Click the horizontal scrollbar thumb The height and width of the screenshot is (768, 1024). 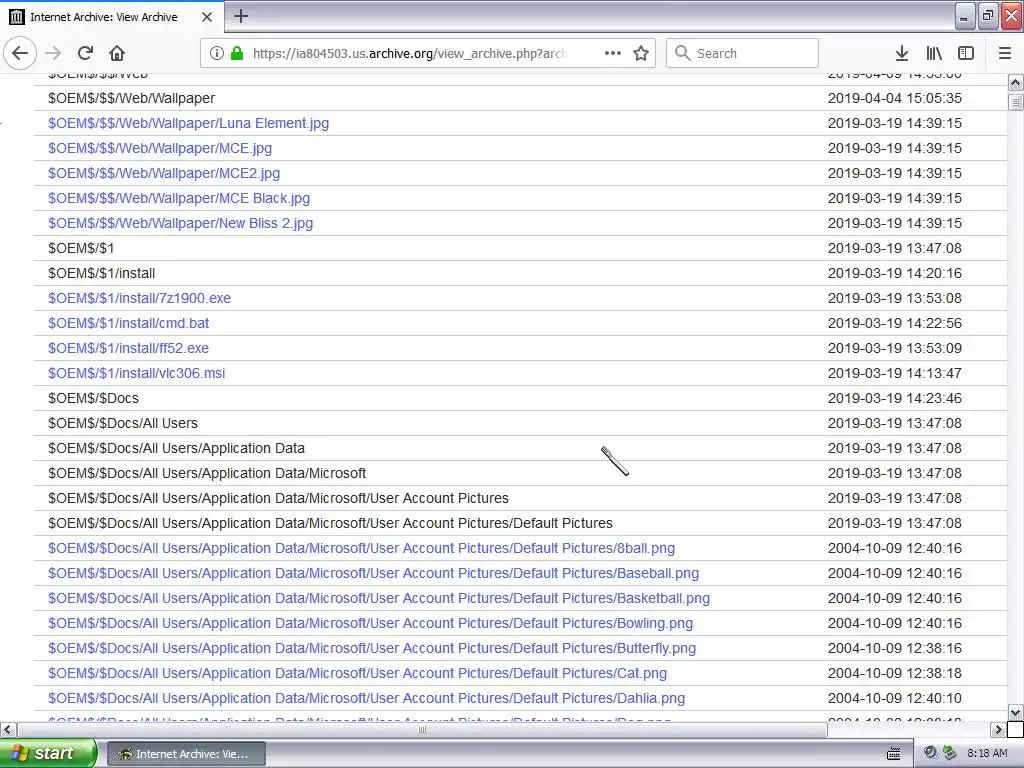[422, 729]
